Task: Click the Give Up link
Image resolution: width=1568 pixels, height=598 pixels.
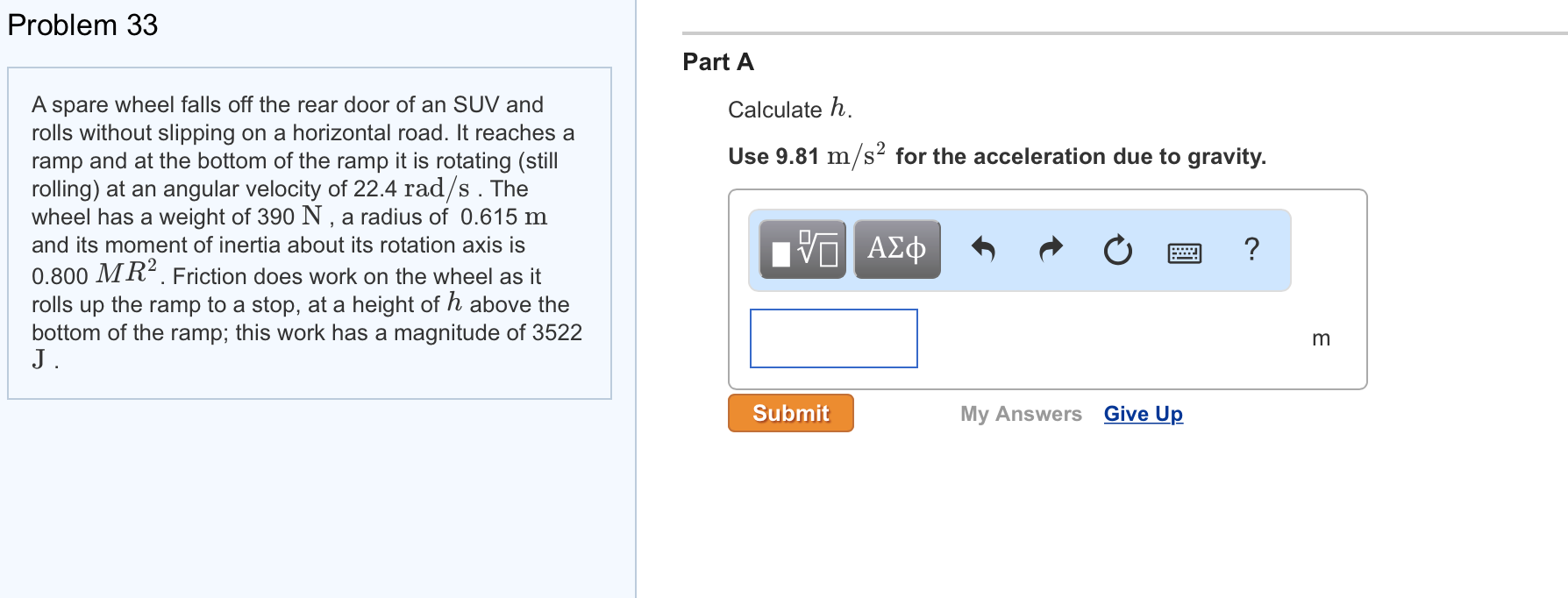Action: coord(1143,414)
